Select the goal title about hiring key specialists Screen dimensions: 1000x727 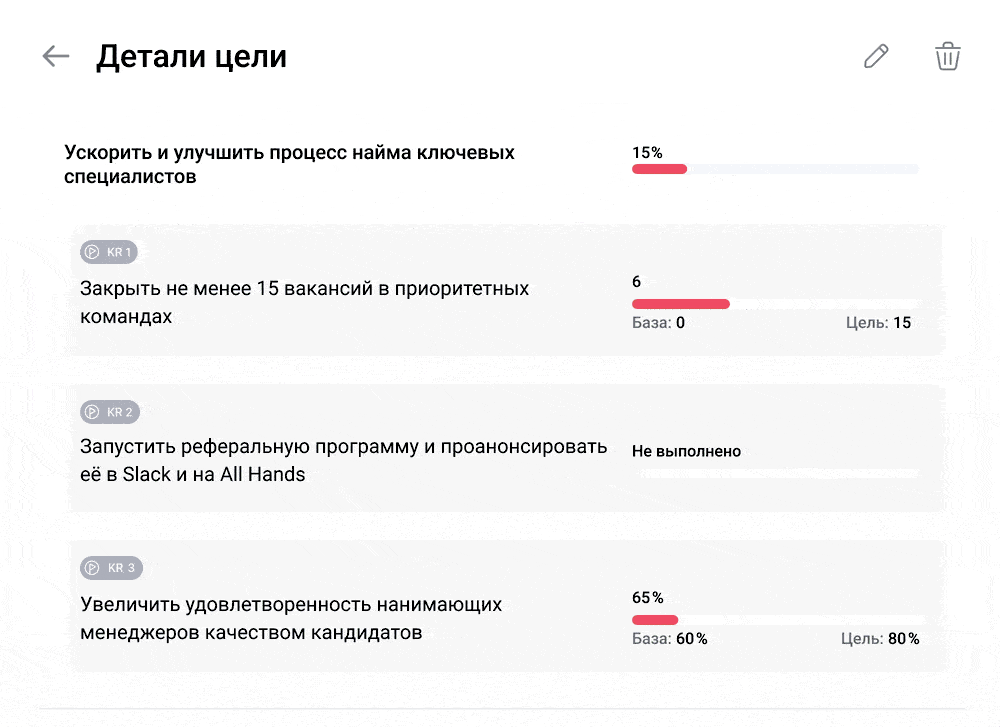click(x=286, y=163)
